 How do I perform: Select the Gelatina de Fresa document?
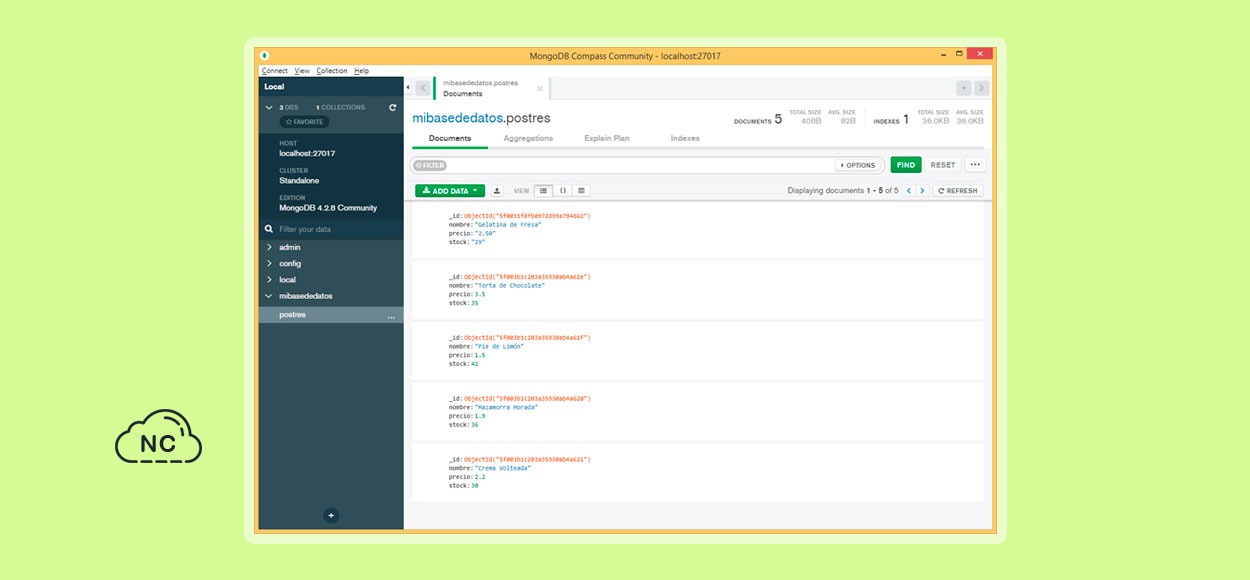tap(698, 229)
